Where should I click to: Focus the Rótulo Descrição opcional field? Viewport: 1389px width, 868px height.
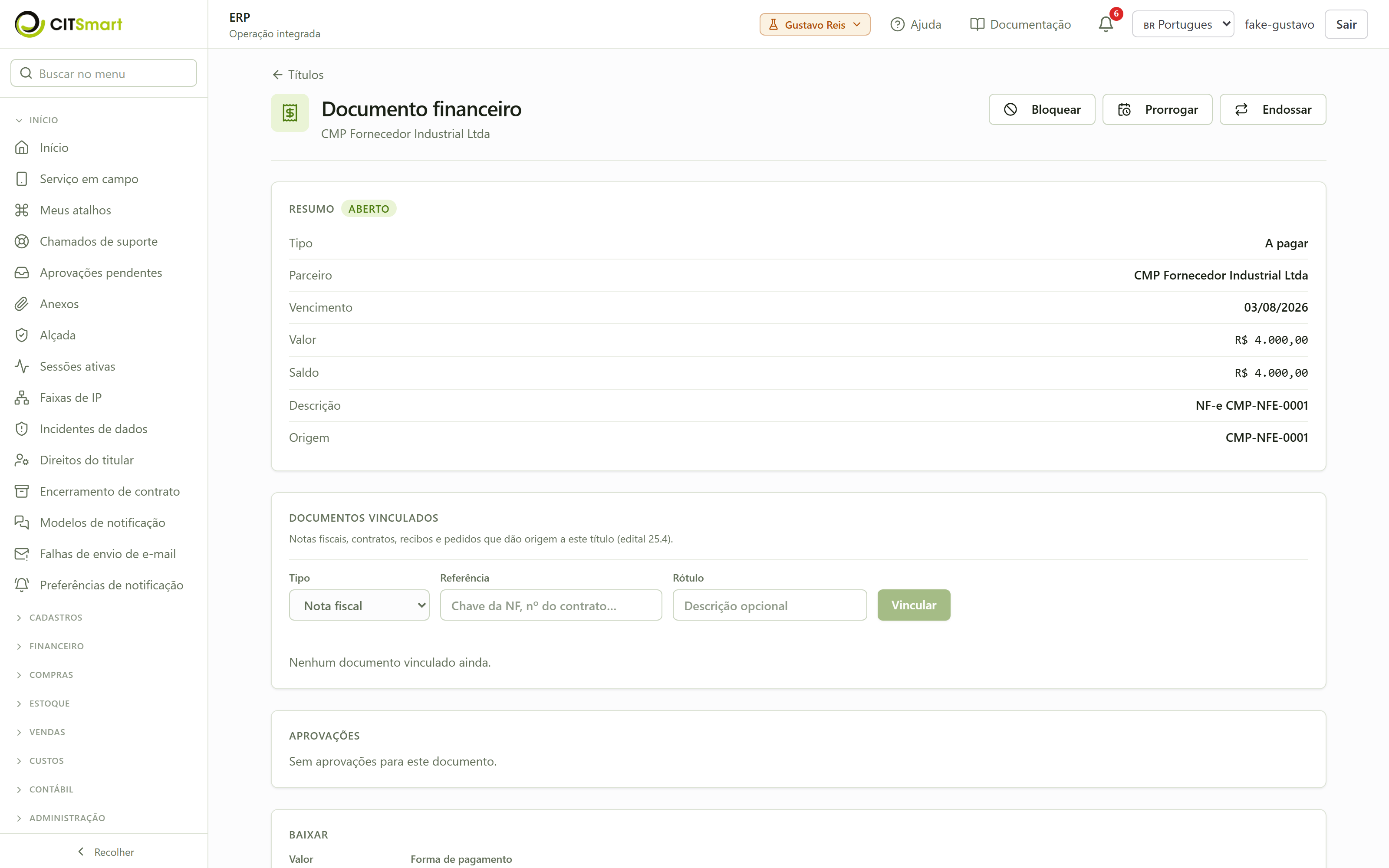point(769,605)
